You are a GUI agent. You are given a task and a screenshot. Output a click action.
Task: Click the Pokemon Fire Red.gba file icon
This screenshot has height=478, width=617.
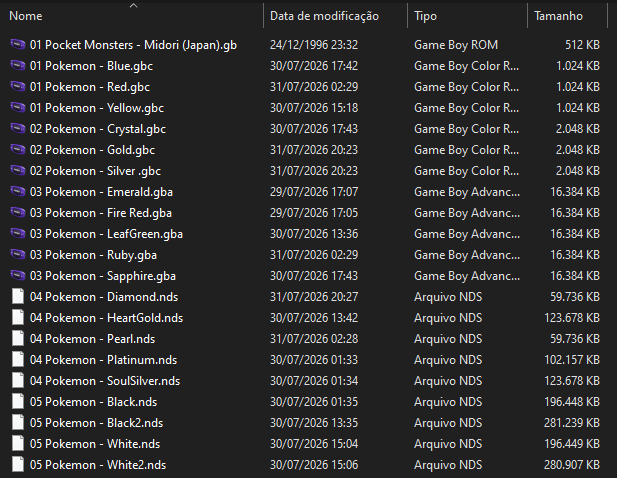(x=18, y=212)
